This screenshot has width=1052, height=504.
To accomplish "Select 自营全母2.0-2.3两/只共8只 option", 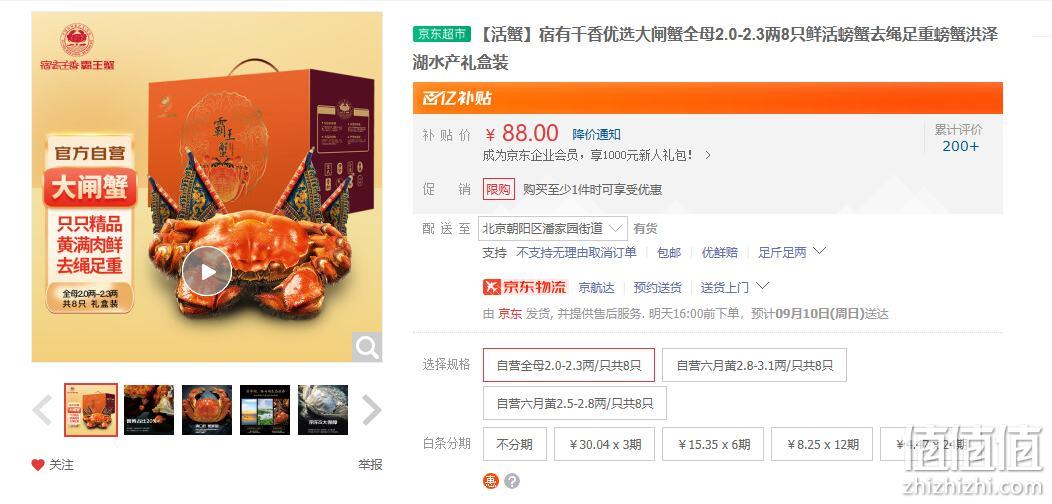I will pos(569,365).
